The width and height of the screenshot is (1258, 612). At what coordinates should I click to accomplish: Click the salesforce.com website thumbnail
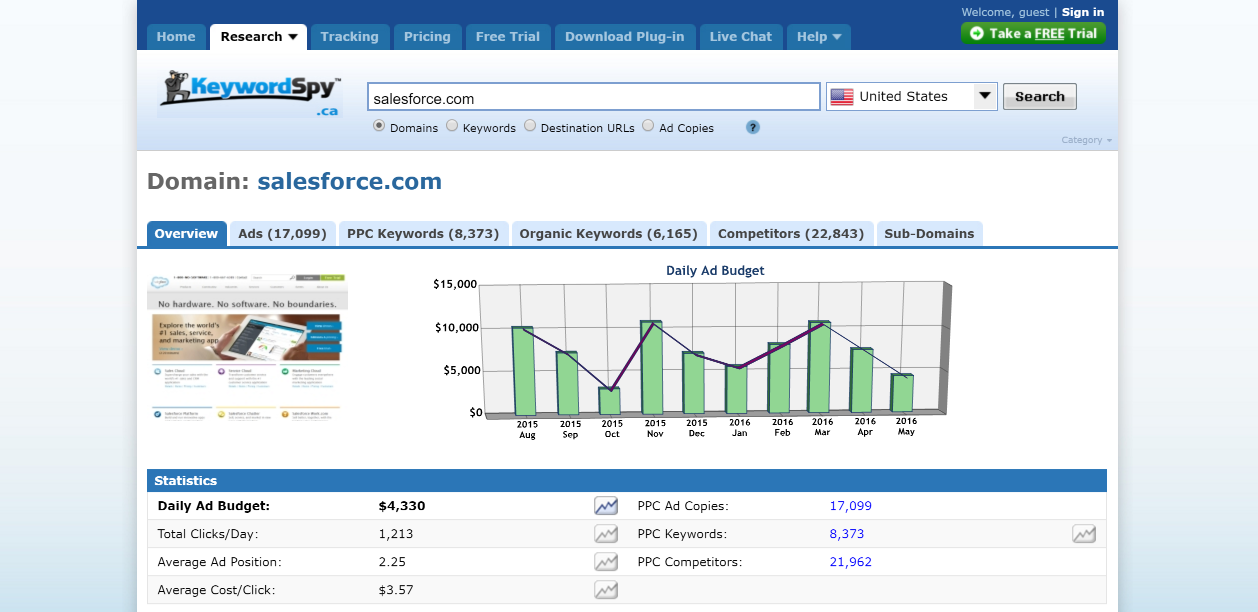[248, 346]
